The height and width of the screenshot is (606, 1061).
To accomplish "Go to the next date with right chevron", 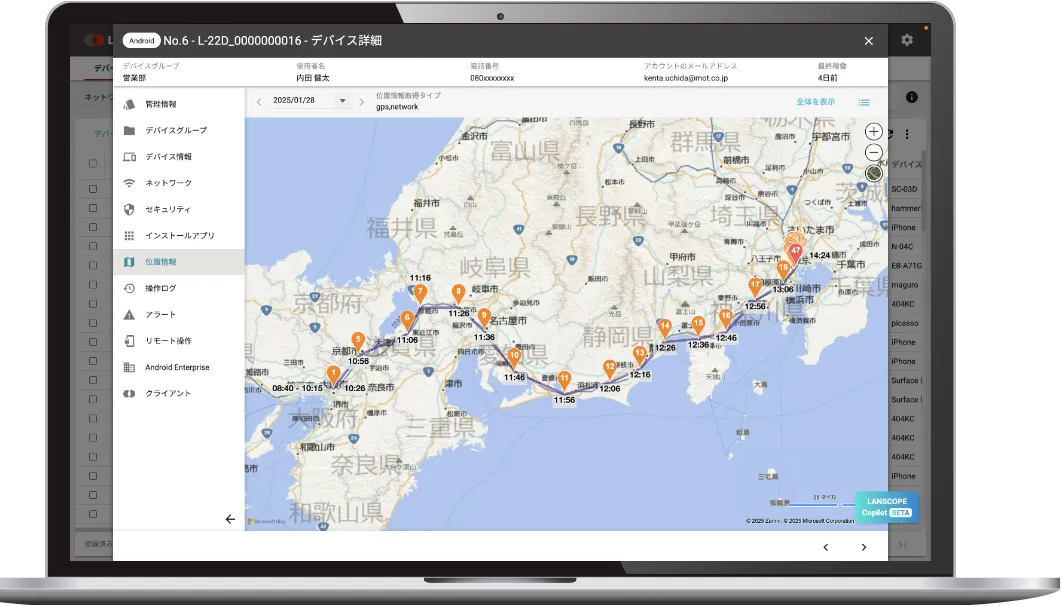I will pyautogui.click(x=362, y=101).
